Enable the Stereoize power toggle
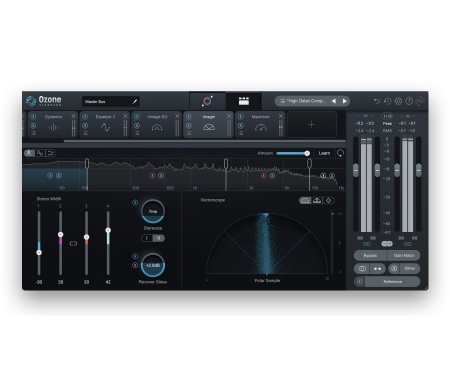This screenshot has width=450, height=380. pos(135,202)
